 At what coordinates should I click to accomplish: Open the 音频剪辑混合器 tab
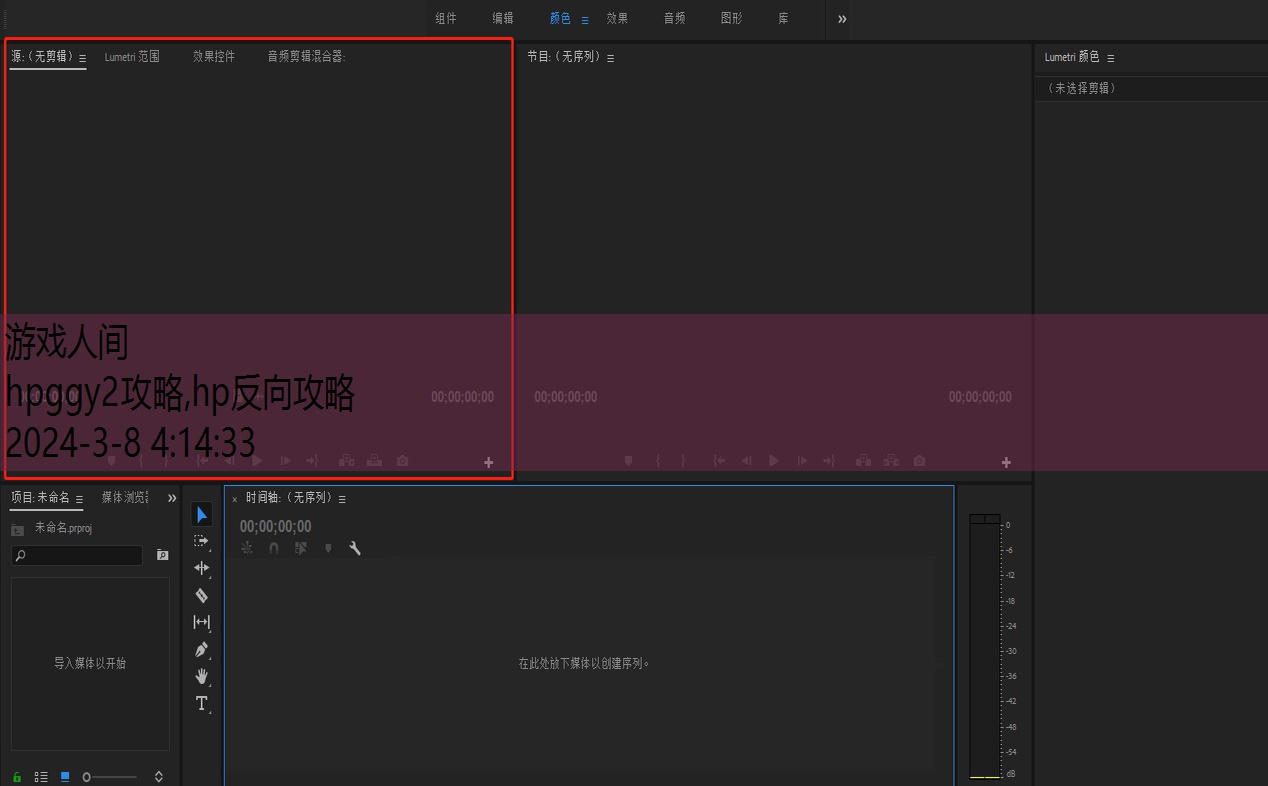pos(306,57)
